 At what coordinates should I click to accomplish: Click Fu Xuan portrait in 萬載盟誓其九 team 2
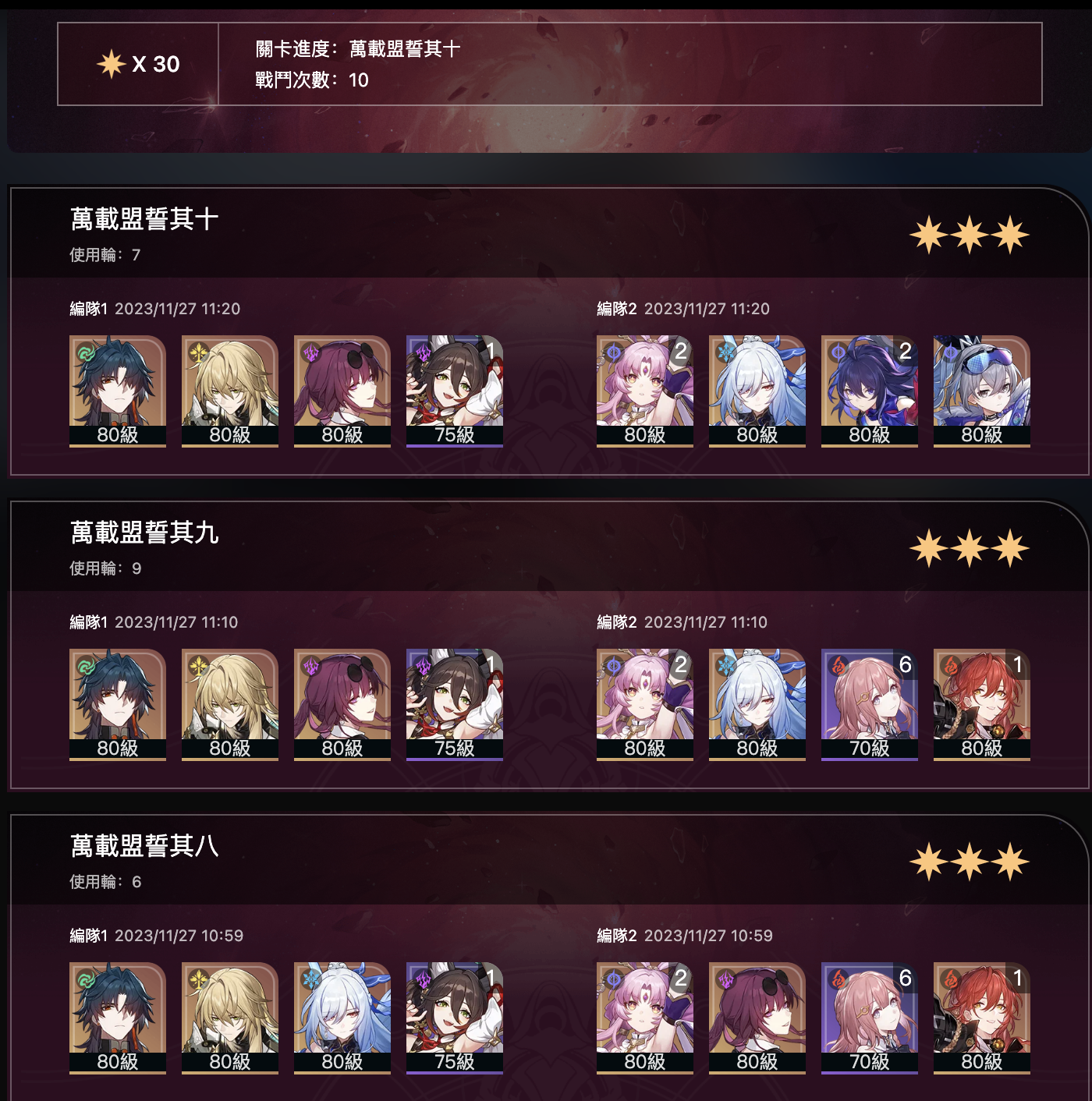pos(645,705)
